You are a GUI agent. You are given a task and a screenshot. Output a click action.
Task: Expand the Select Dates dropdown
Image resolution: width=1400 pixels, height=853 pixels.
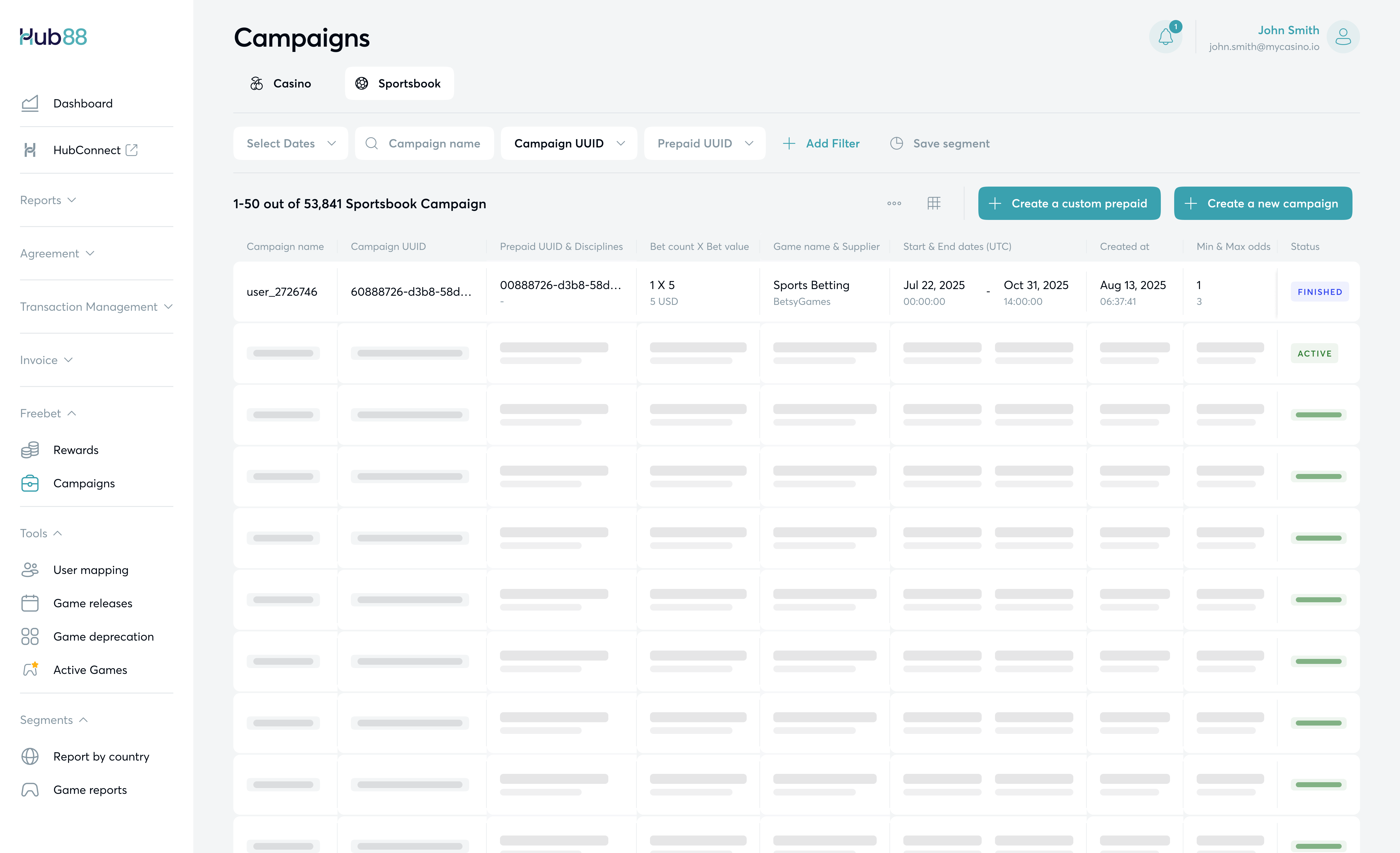point(290,144)
